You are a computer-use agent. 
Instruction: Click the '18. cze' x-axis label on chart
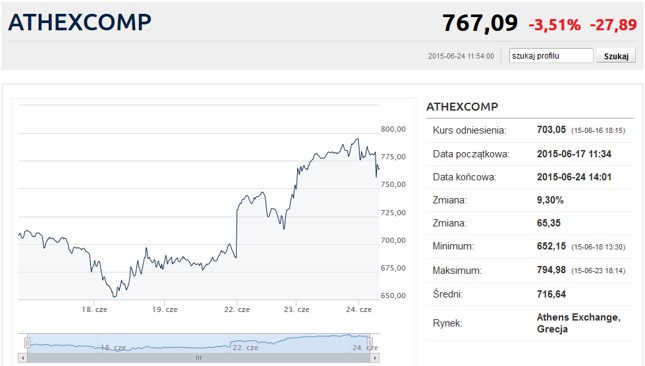tap(94, 309)
